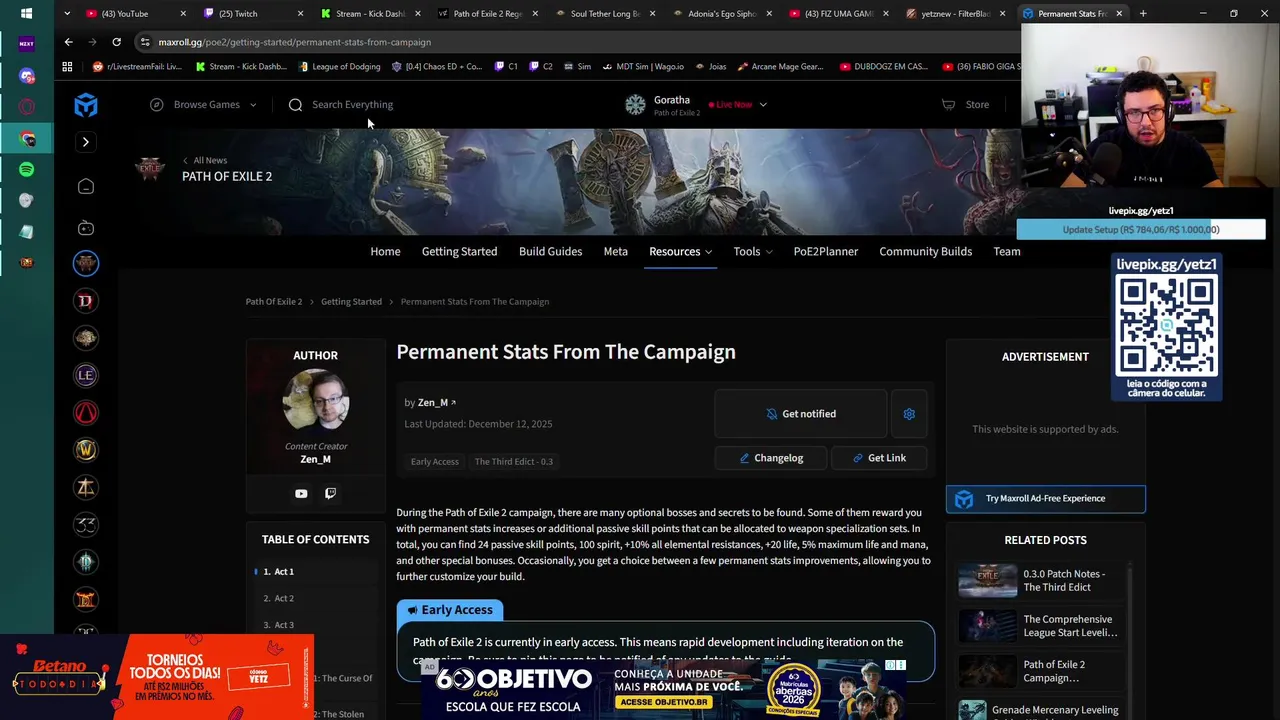Select the Path of Exile 2 sidebar icon
1280x720 pixels.
86,263
